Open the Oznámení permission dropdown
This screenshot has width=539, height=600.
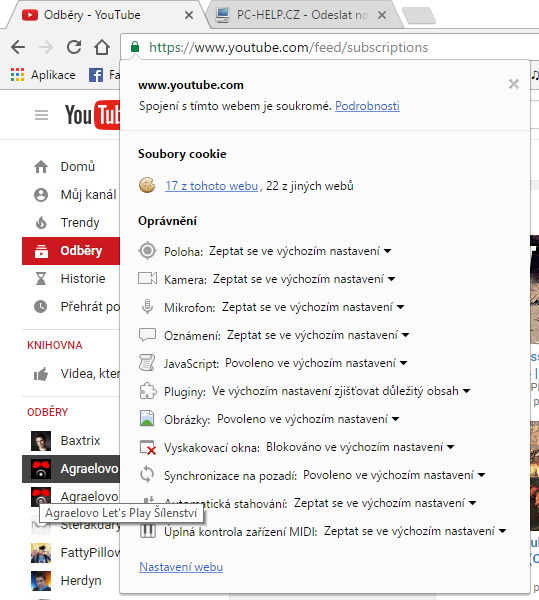coord(318,335)
